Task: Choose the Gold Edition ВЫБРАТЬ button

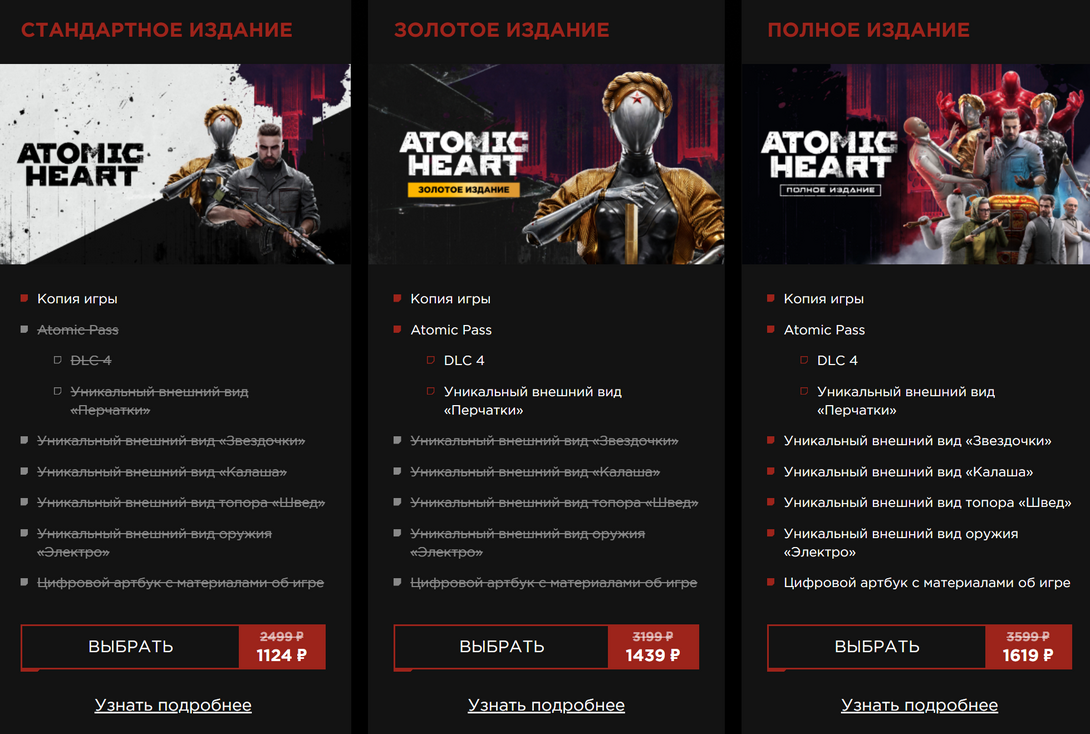Action: (x=501, y=646)
